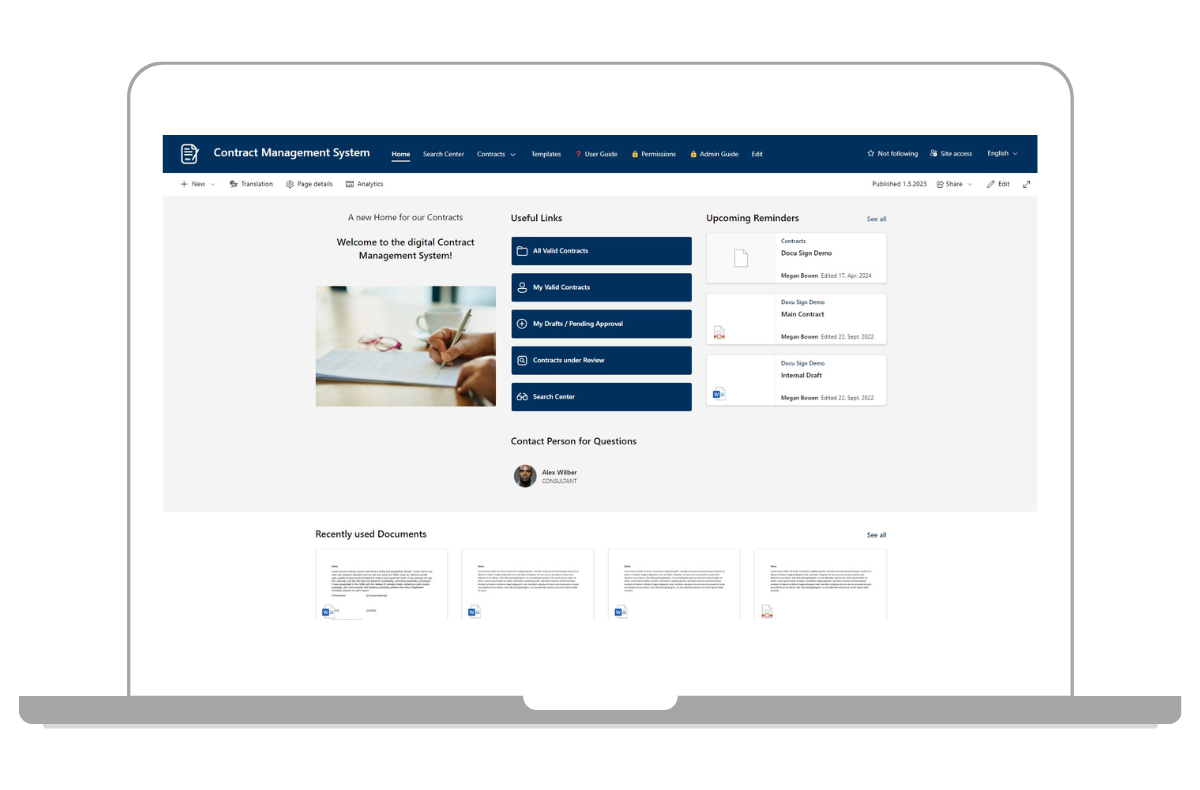
Task: Click the question mark icon beside User Guide
Action: tap(578, 154)
